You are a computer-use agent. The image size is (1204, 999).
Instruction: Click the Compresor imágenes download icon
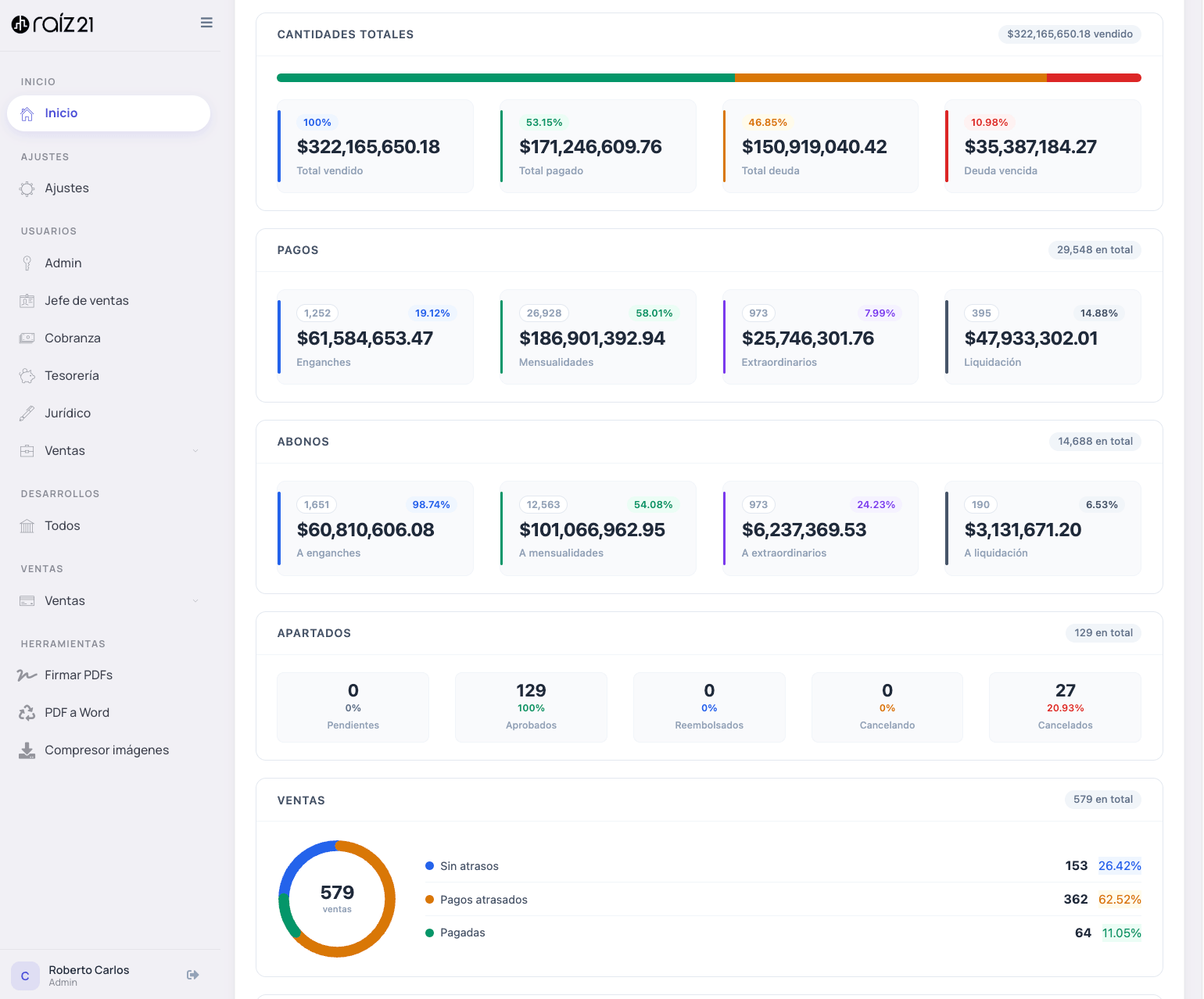[x=27, y=750]
